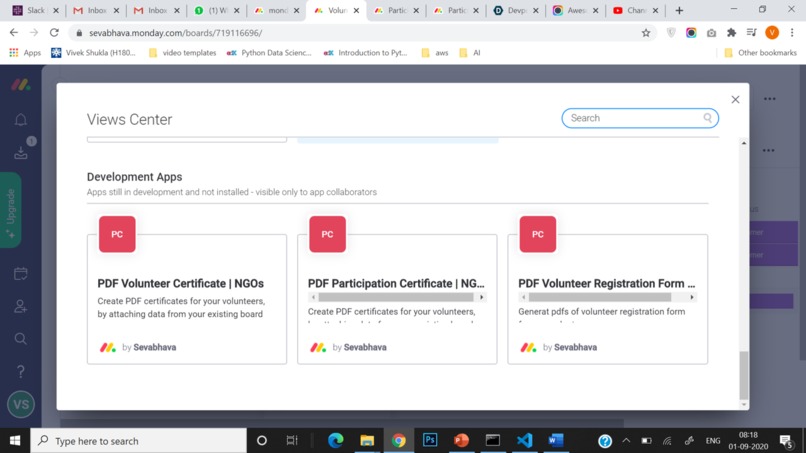Screen dimensions: 806x453
Task: Open Photoshop from the taskbar
Action: pos(430,440)
